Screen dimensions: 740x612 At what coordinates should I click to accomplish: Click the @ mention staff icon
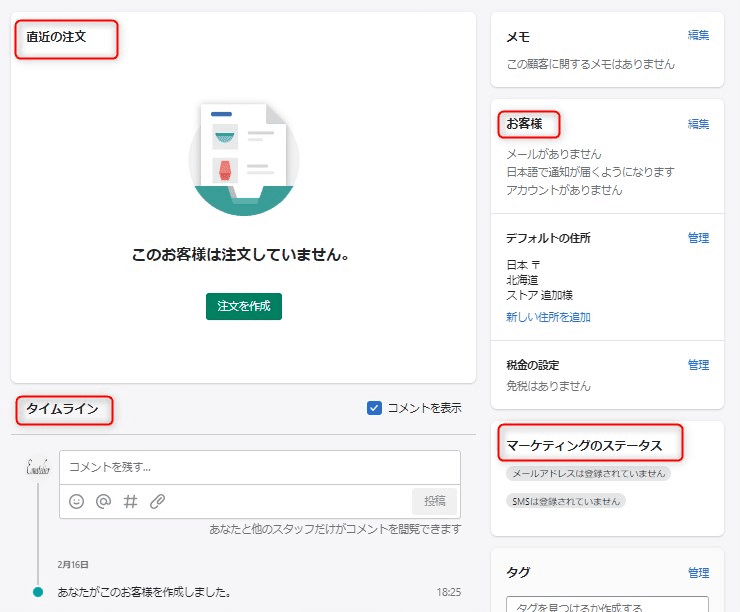(103, 501)
